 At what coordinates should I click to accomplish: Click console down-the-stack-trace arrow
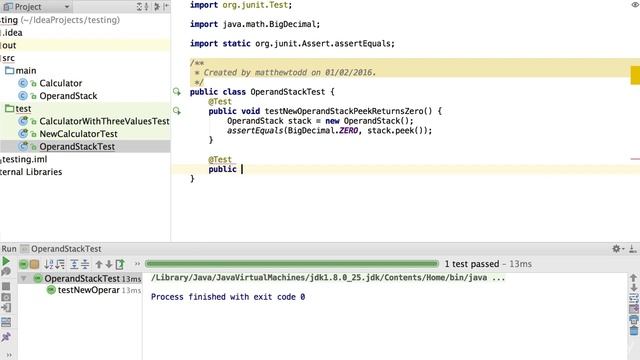[x=633, y=288]
